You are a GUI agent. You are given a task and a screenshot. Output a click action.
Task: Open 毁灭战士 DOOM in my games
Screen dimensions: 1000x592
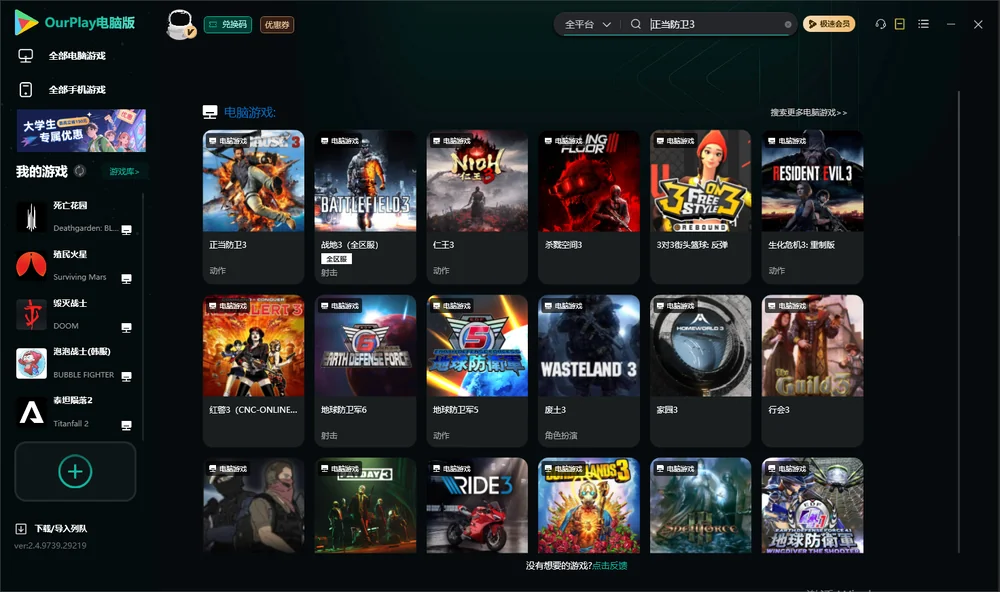pyautogui.click(x=75, y=314)
